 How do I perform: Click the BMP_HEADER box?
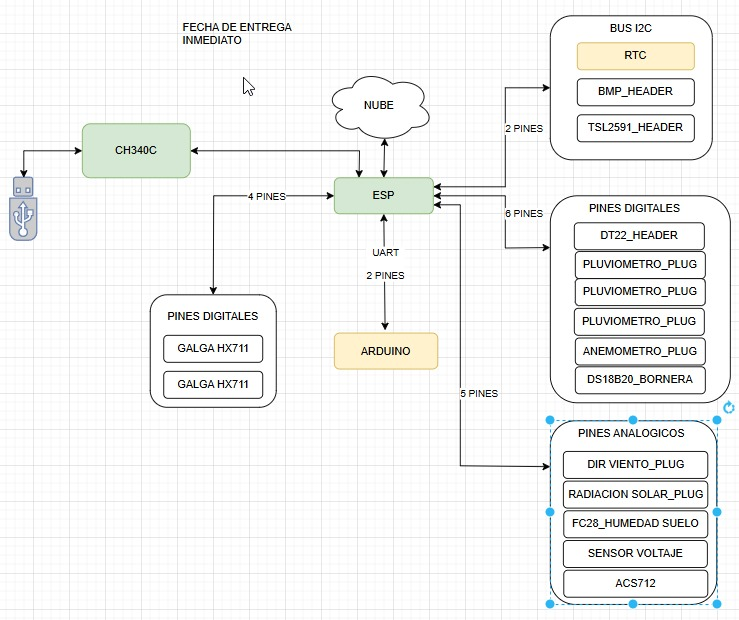tap(635, 91)
